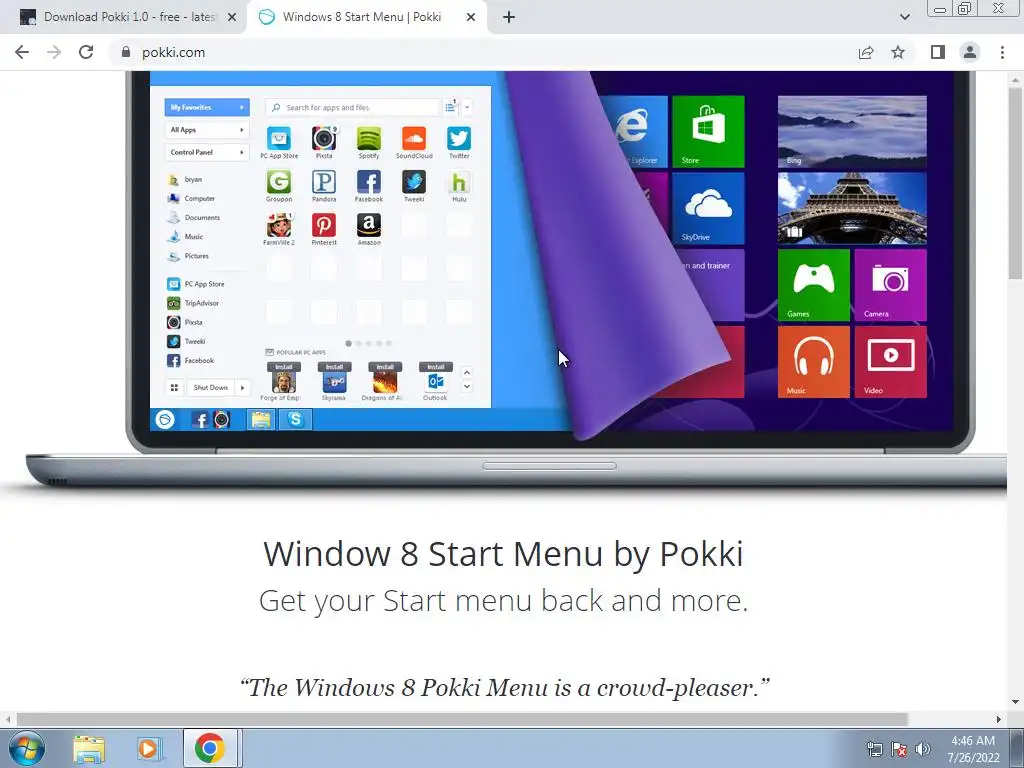Open the Windows Start button
The image size is (1024, 768).
pos(27,748)
